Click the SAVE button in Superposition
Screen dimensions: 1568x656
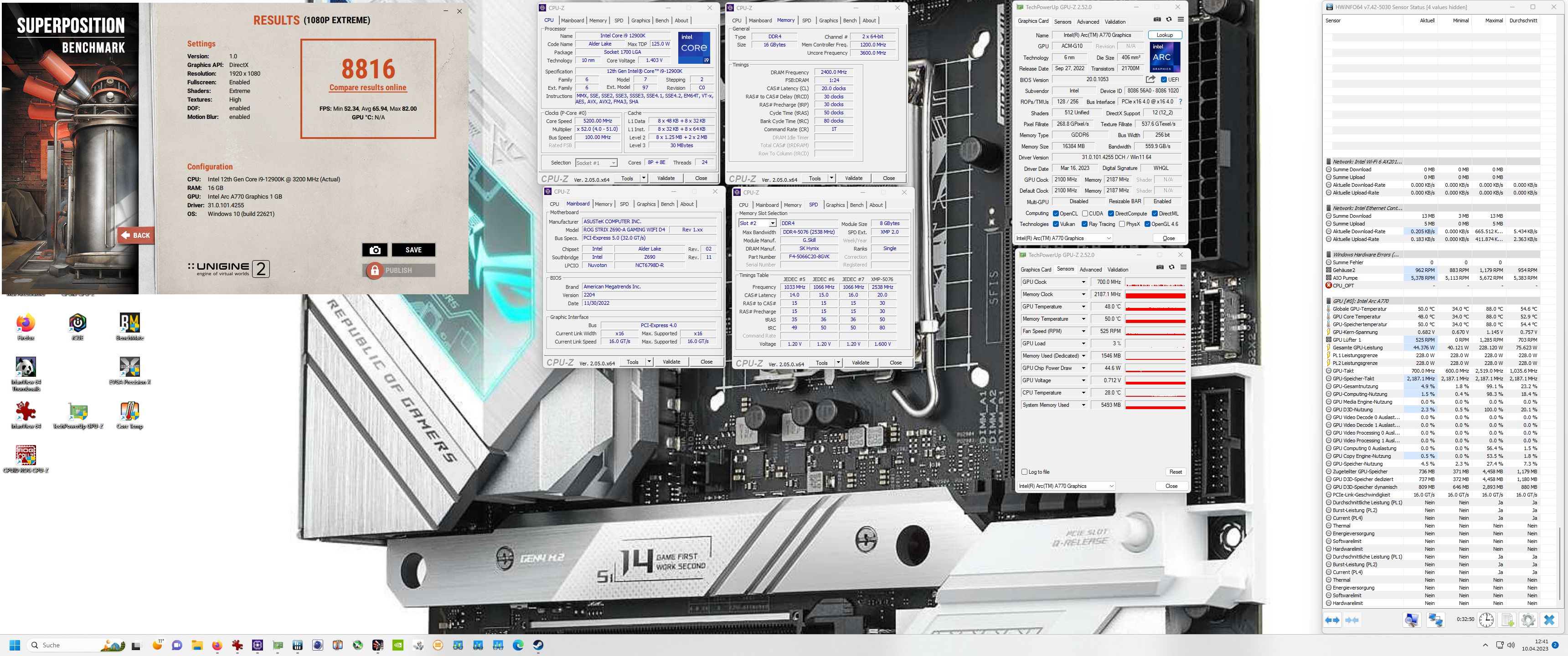tap(413, 250)
